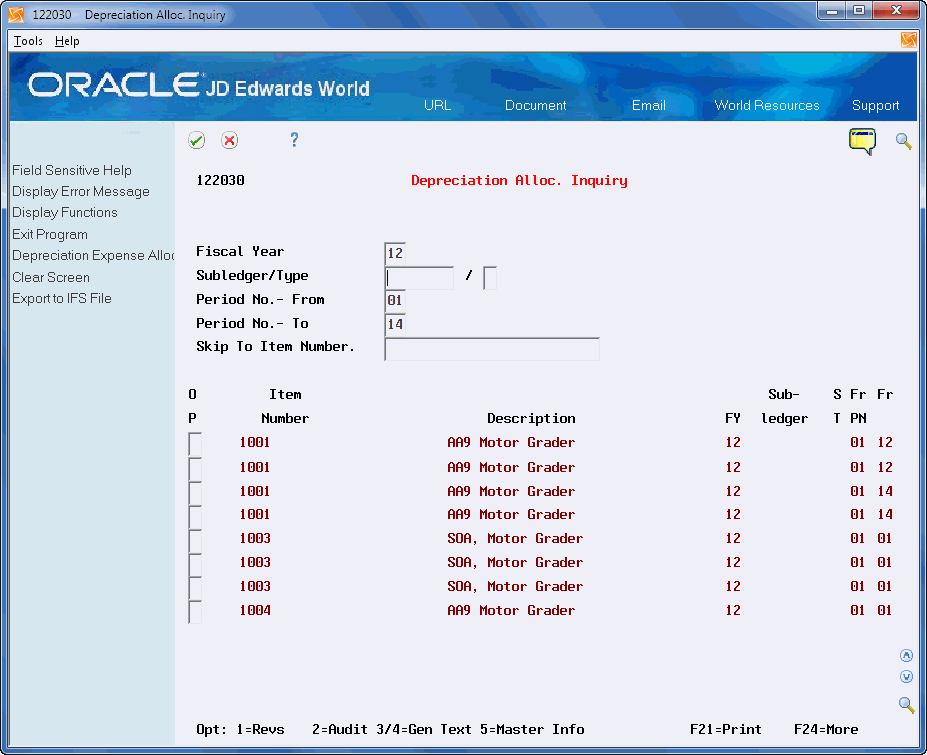Click item number 1004

tap(255, 610)
